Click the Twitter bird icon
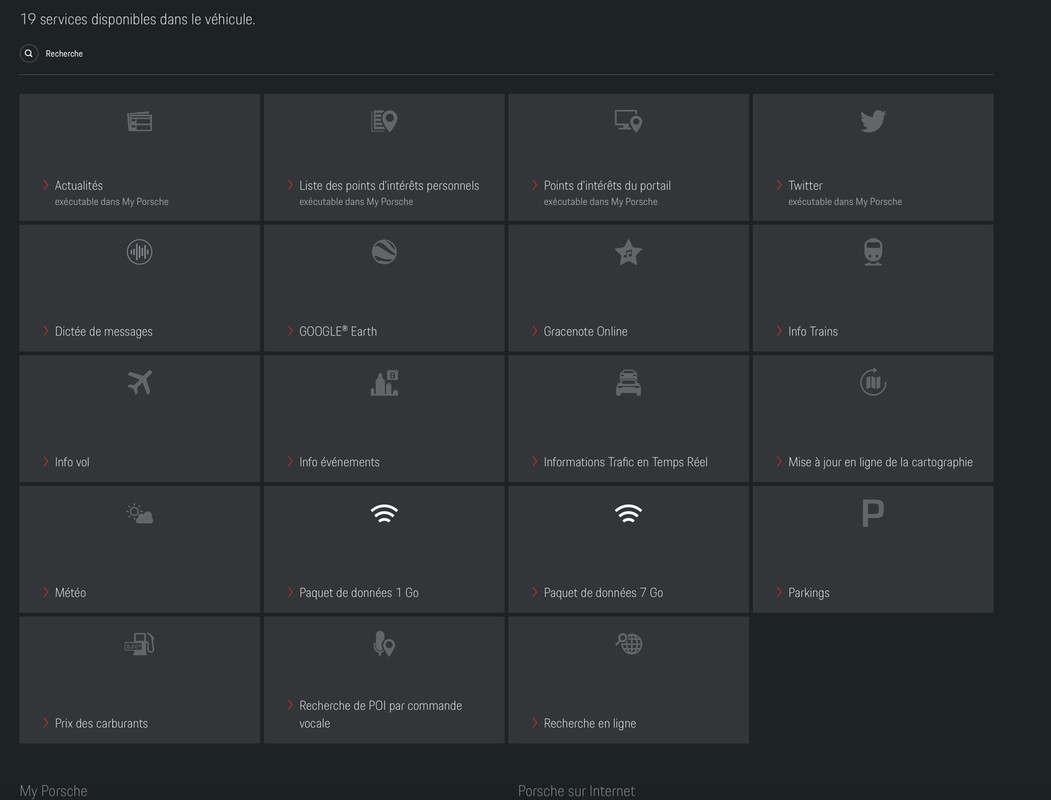 point(873,121)
